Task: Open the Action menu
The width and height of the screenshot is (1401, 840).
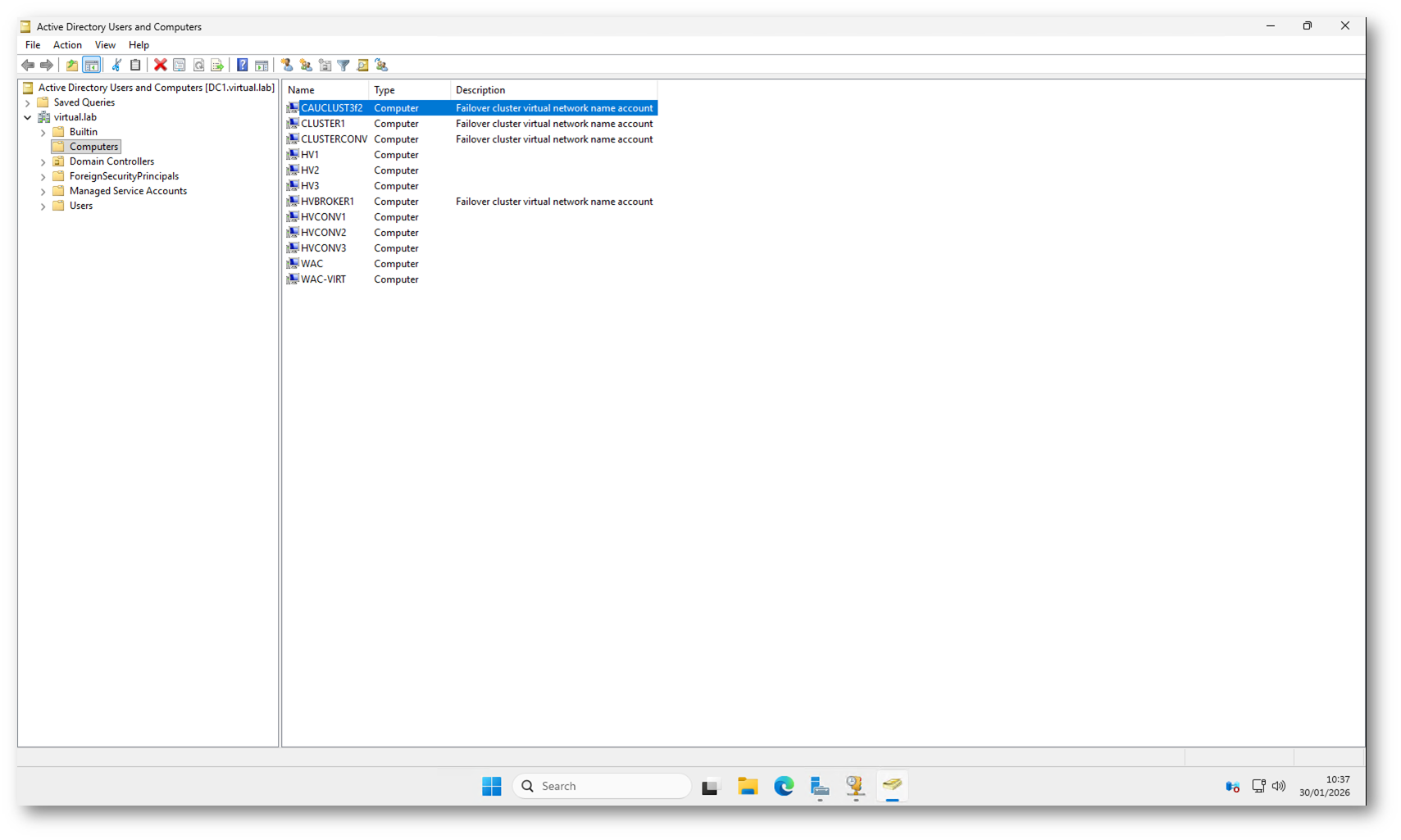Action: [67, 45]
